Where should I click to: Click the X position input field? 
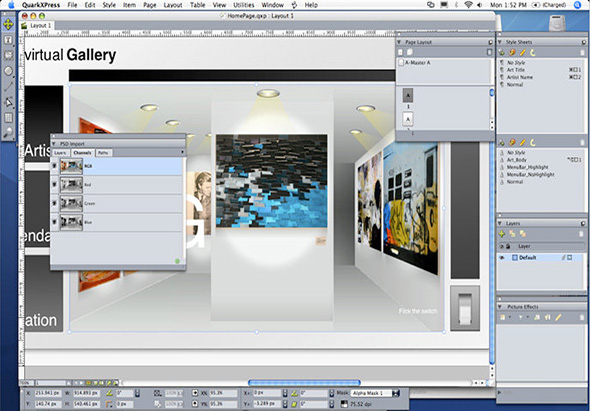coord(48,393)
